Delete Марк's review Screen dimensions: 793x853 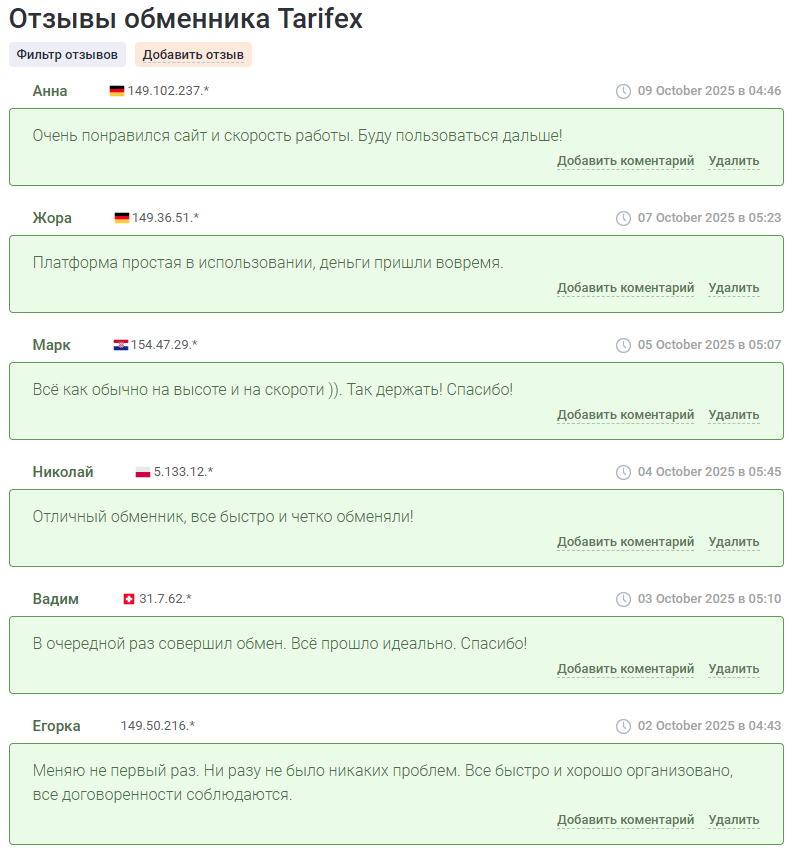[x=733, y=415]
